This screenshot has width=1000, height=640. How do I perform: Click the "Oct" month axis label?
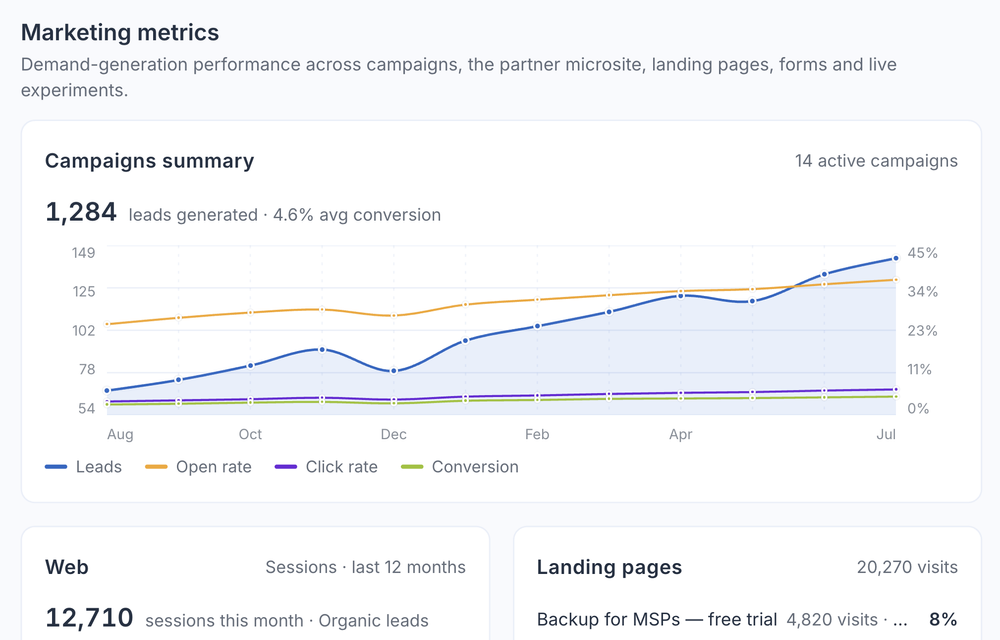[250, 434]
